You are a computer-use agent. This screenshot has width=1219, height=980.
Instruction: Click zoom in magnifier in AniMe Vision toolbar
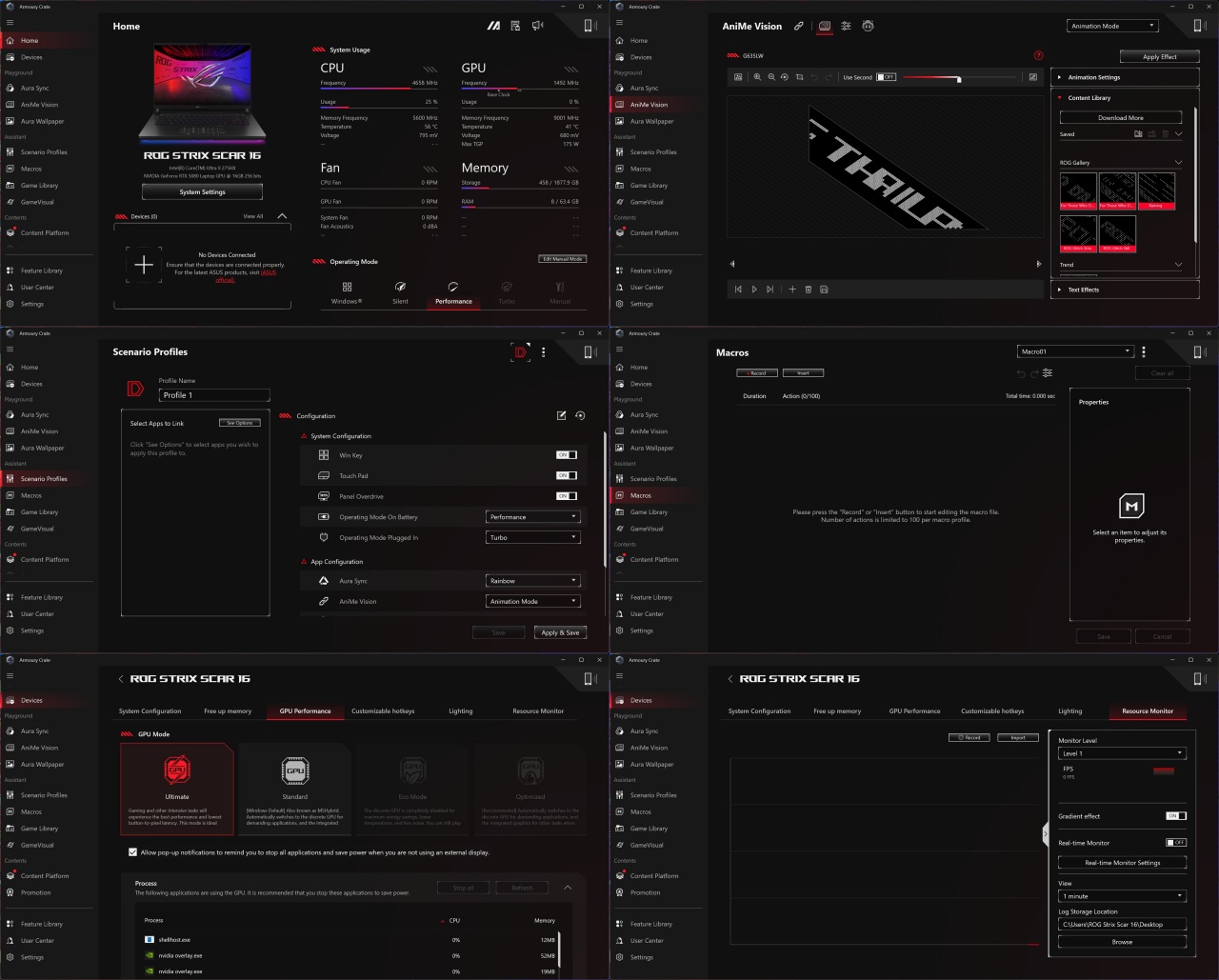757,77
